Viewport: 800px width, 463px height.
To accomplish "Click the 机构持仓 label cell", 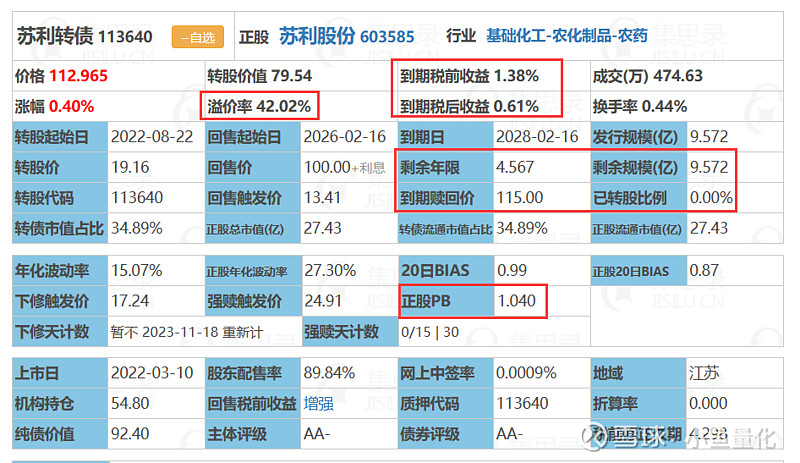I will point(60,404).
